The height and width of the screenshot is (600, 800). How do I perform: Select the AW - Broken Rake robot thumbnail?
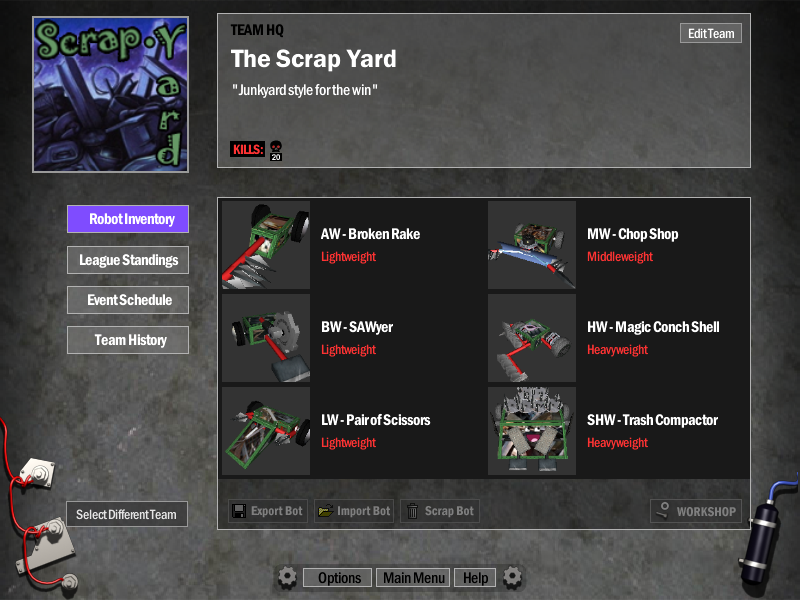click(266, 245)
